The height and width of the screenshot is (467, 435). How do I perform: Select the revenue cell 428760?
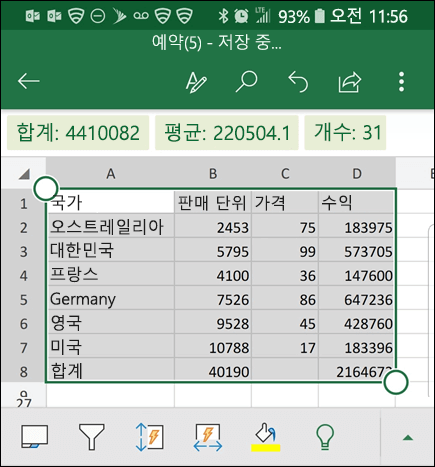(x=357, y=322)
